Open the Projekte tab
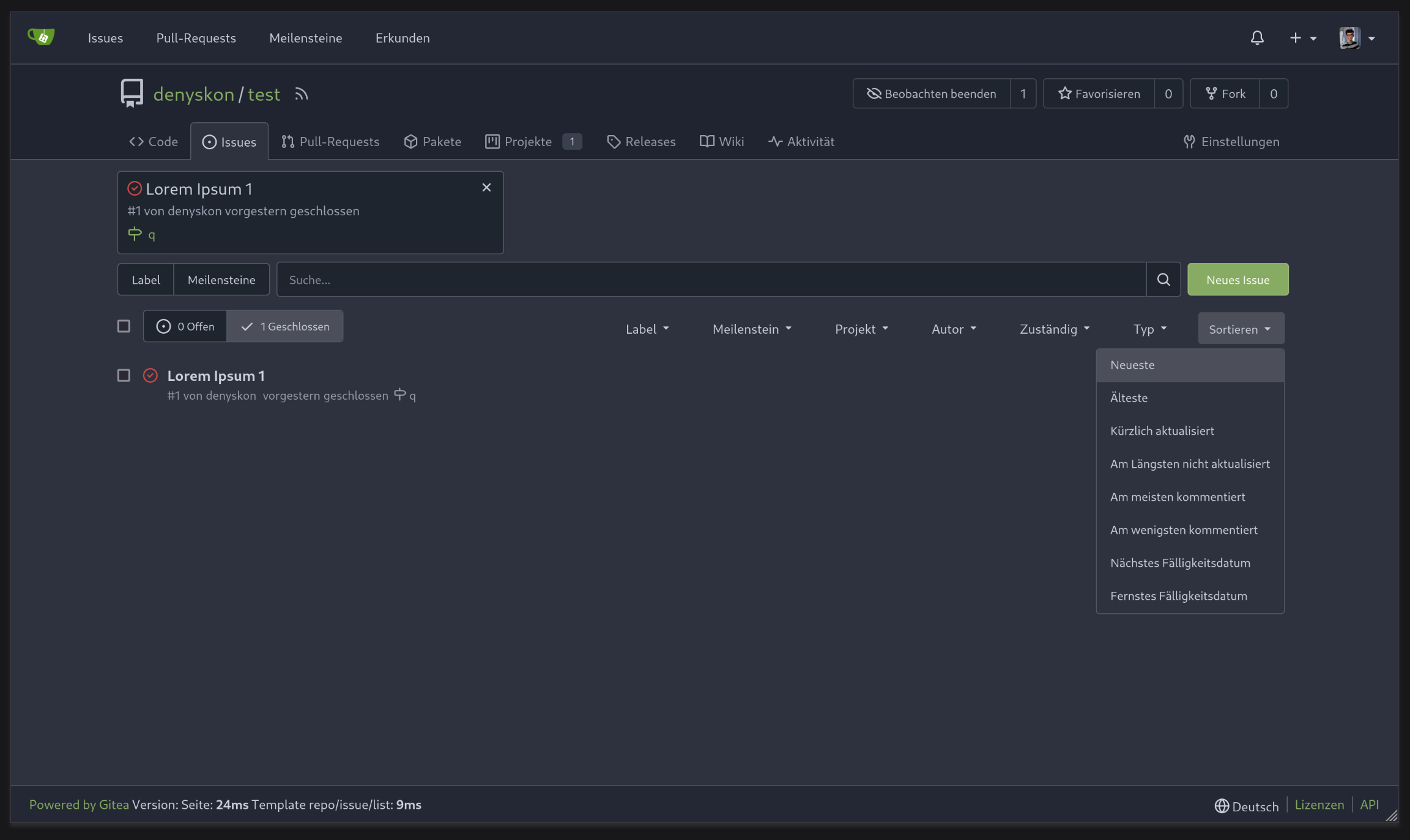Screen dimensions: 1410x840 pos(533,142)
